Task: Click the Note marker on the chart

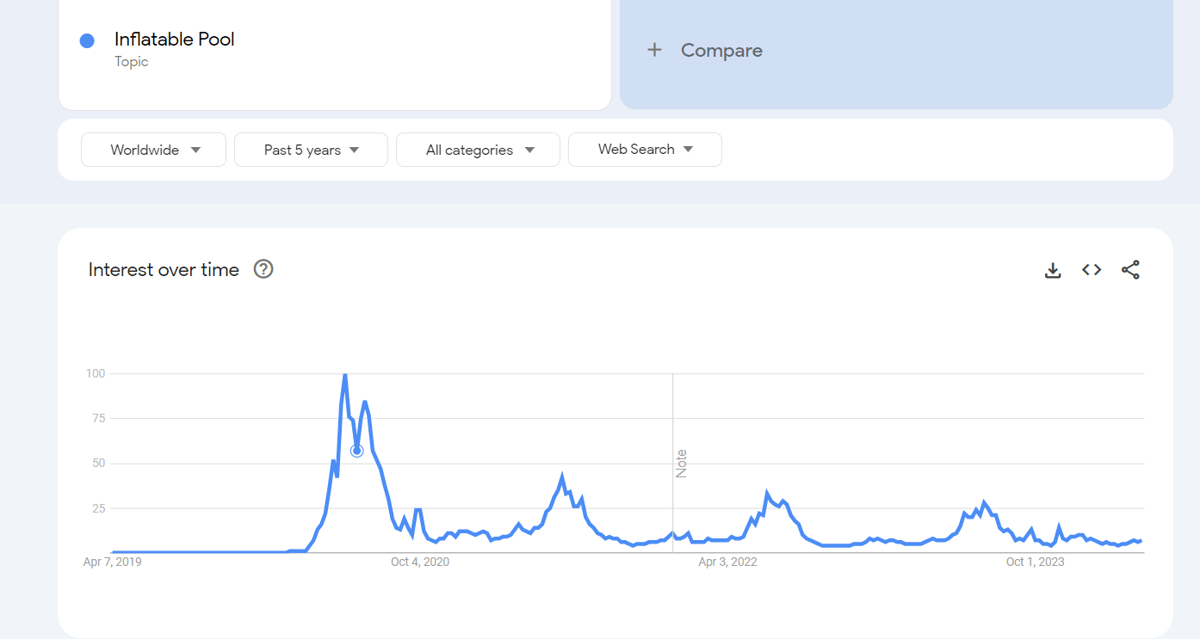Action: coord(681,463)
